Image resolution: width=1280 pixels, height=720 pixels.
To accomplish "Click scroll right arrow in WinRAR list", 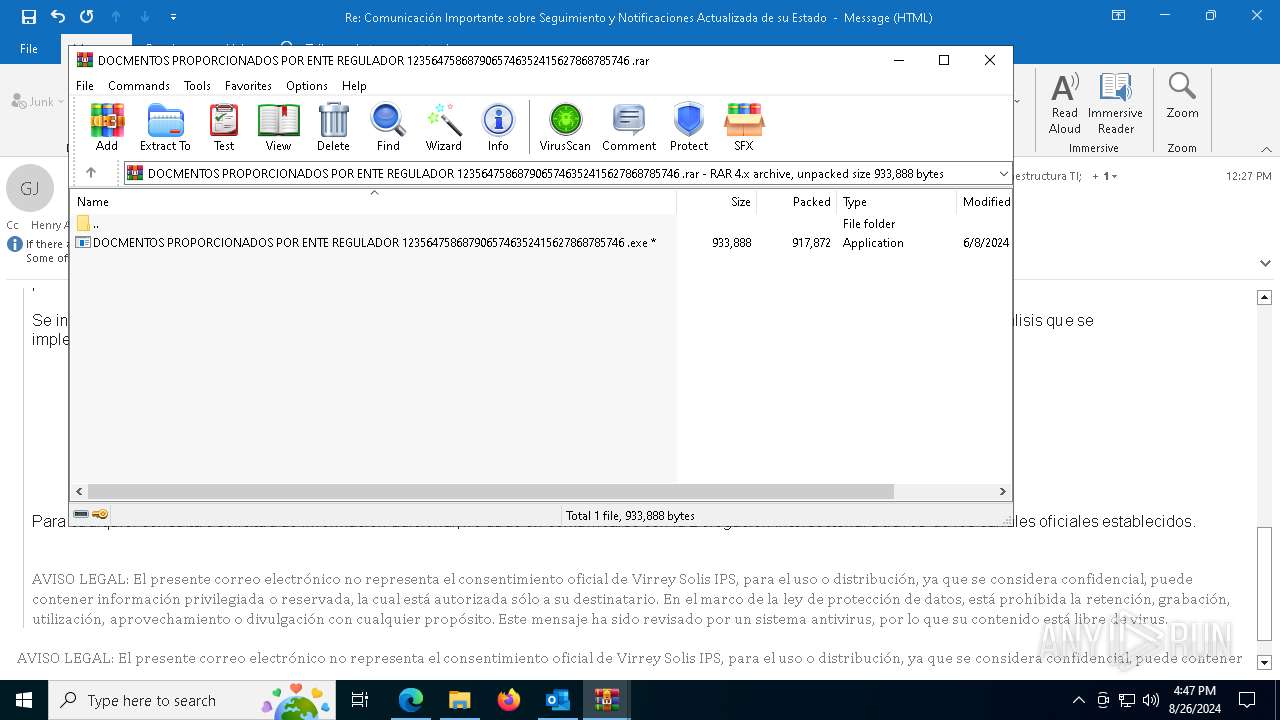I will (1002, 491).
